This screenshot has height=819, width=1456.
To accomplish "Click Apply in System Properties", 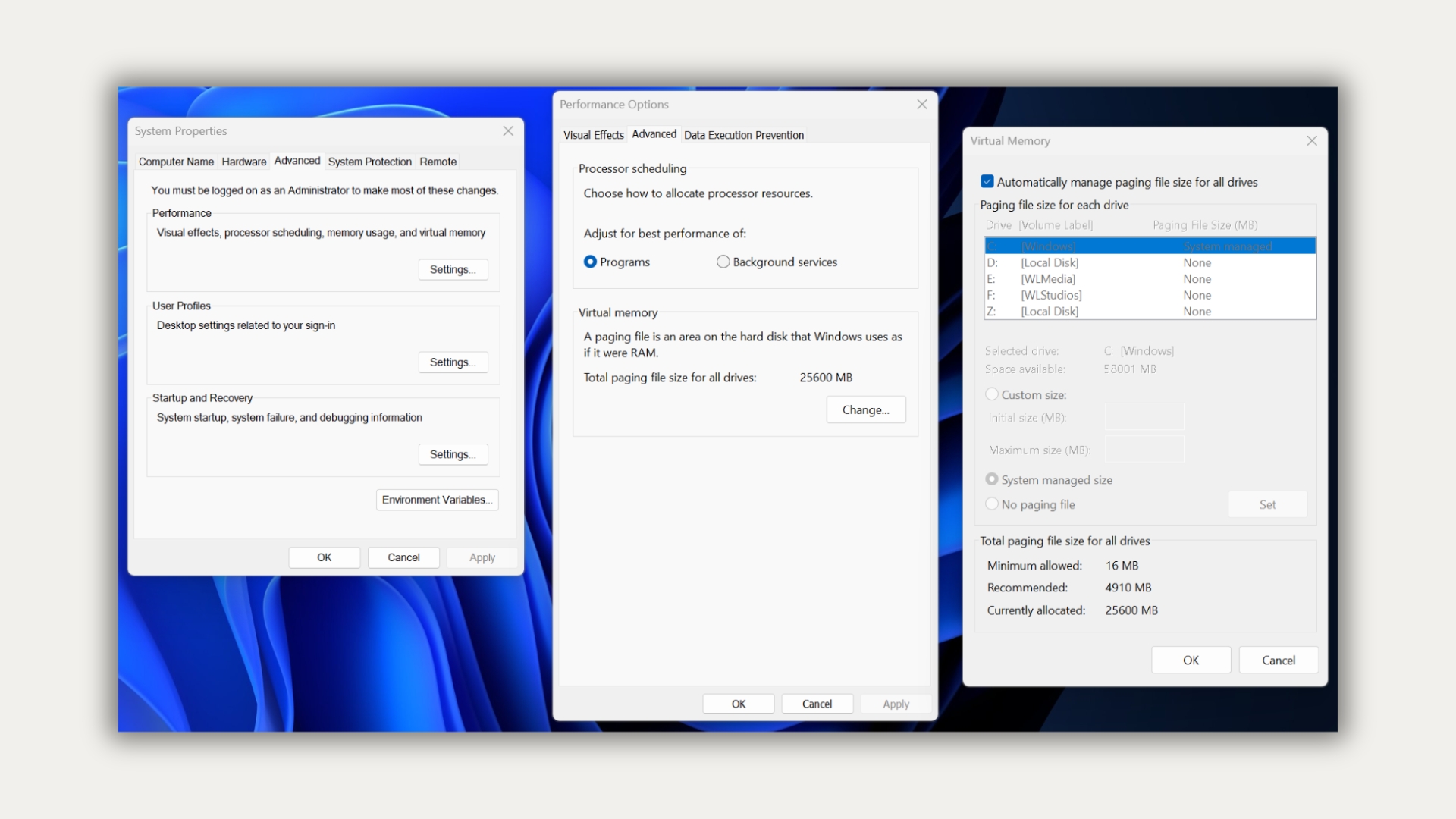I will pos(482,557).
